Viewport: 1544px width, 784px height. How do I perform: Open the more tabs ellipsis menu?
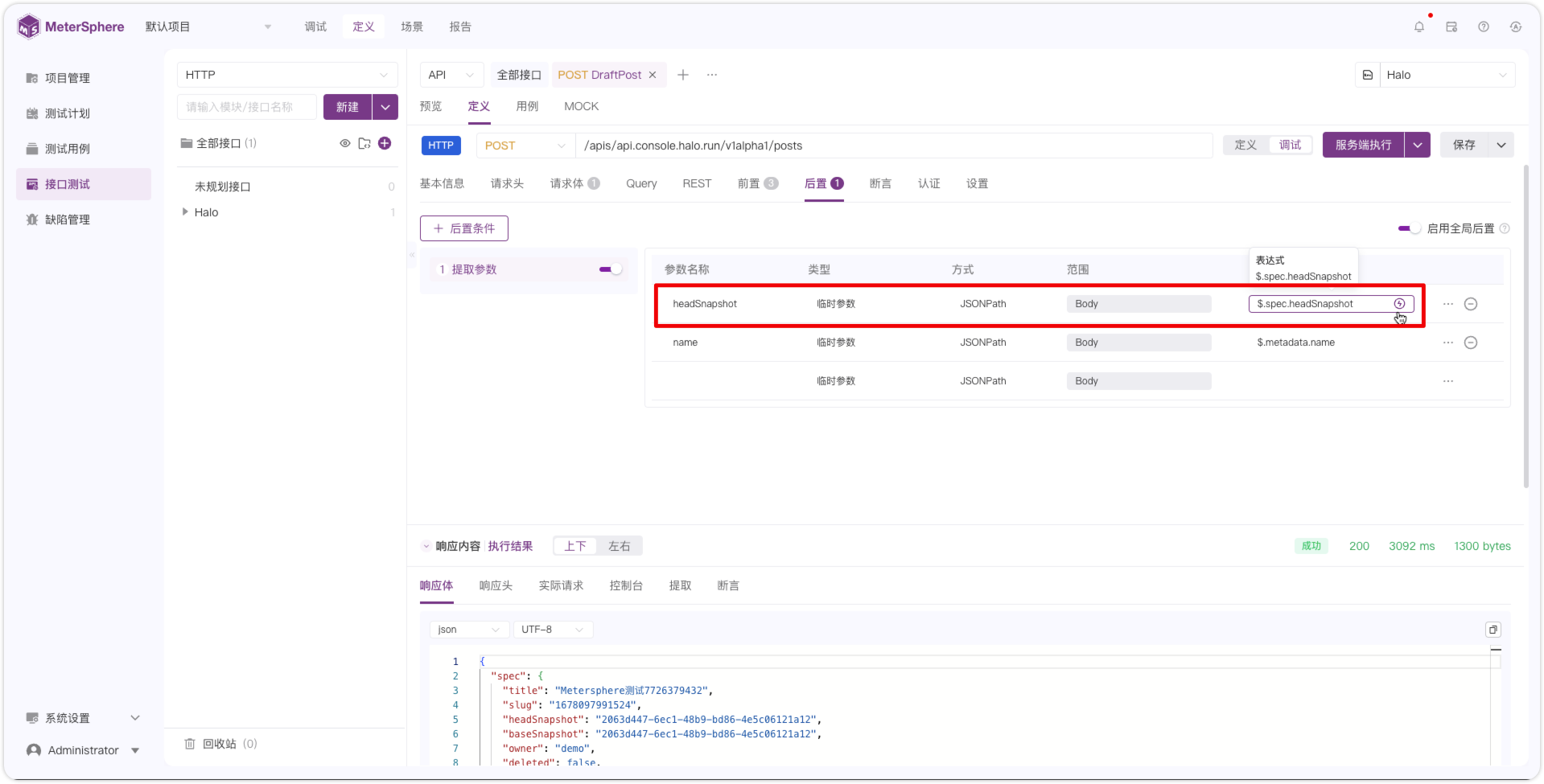[x=712, y=75]
